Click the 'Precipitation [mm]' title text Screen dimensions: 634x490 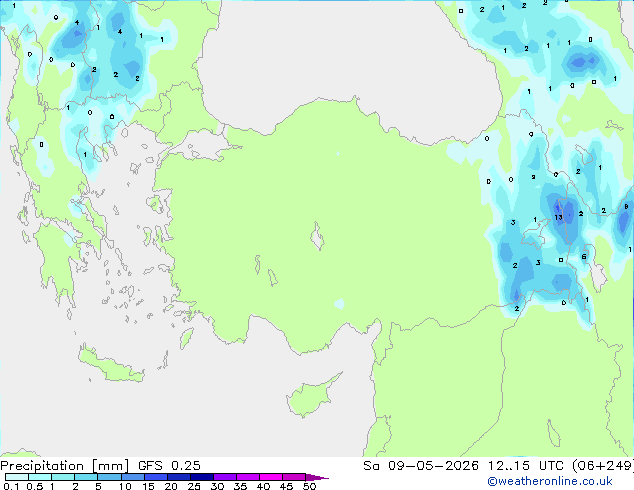[64, 466]
